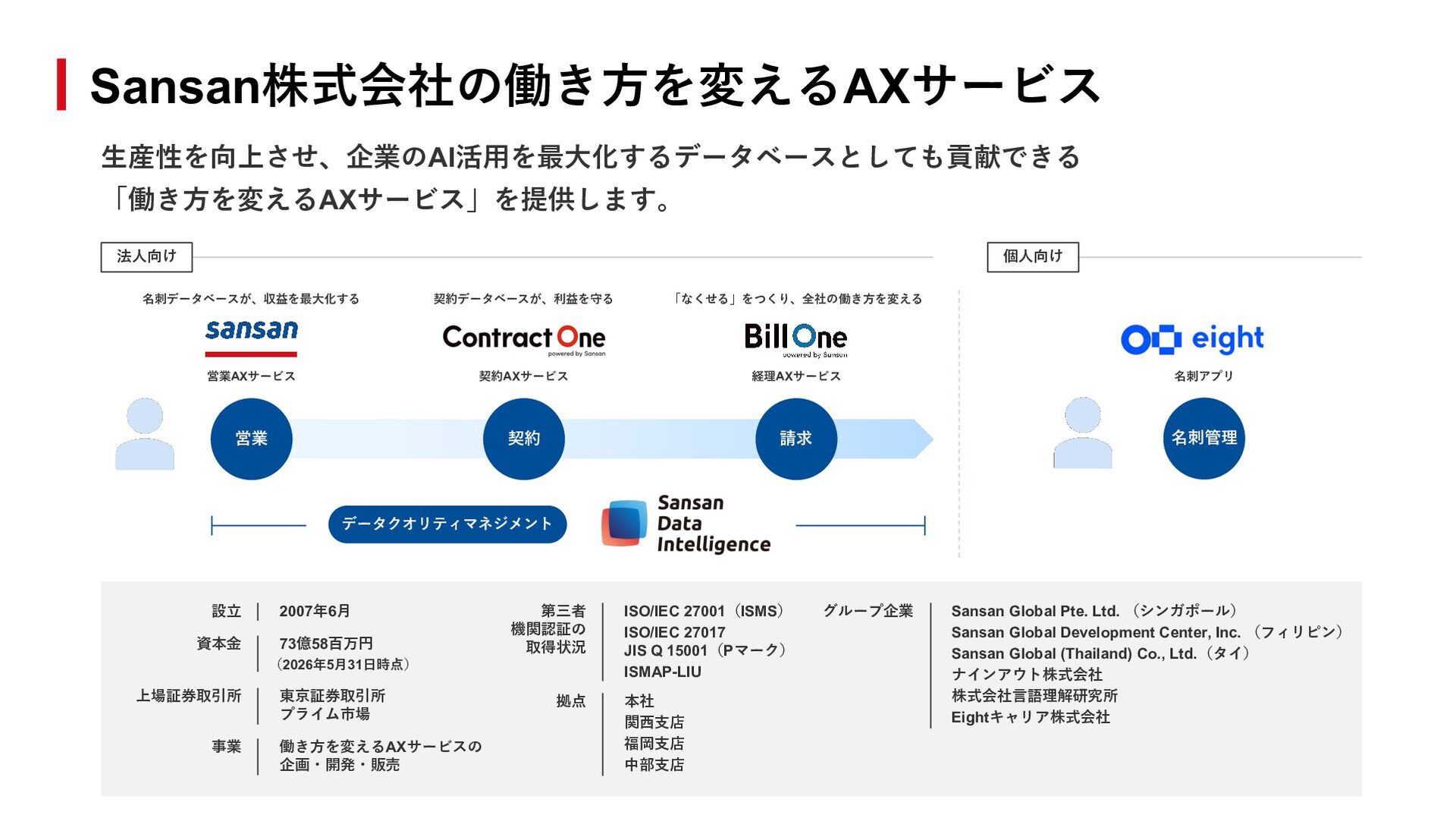1456x821 pixels.
Task: Click the text 契約AXサービス
Action: tap(523, 376)
